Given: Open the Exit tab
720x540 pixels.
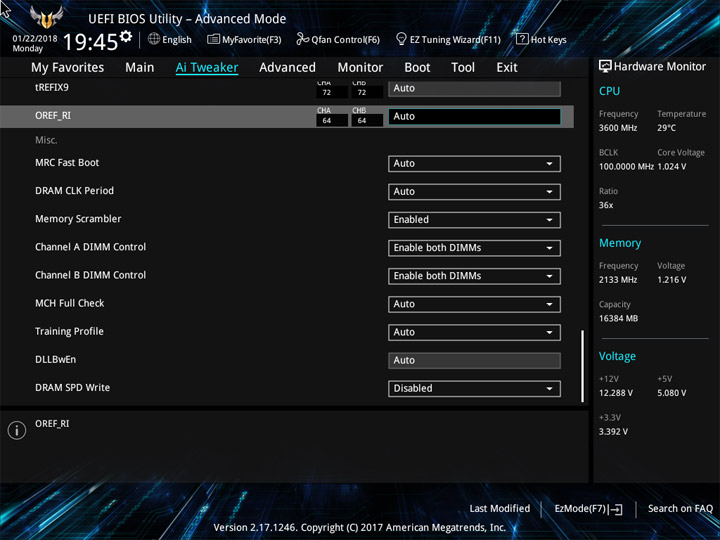Looking at the screenshot, I should pyautogui.click(x=507, y=68).
